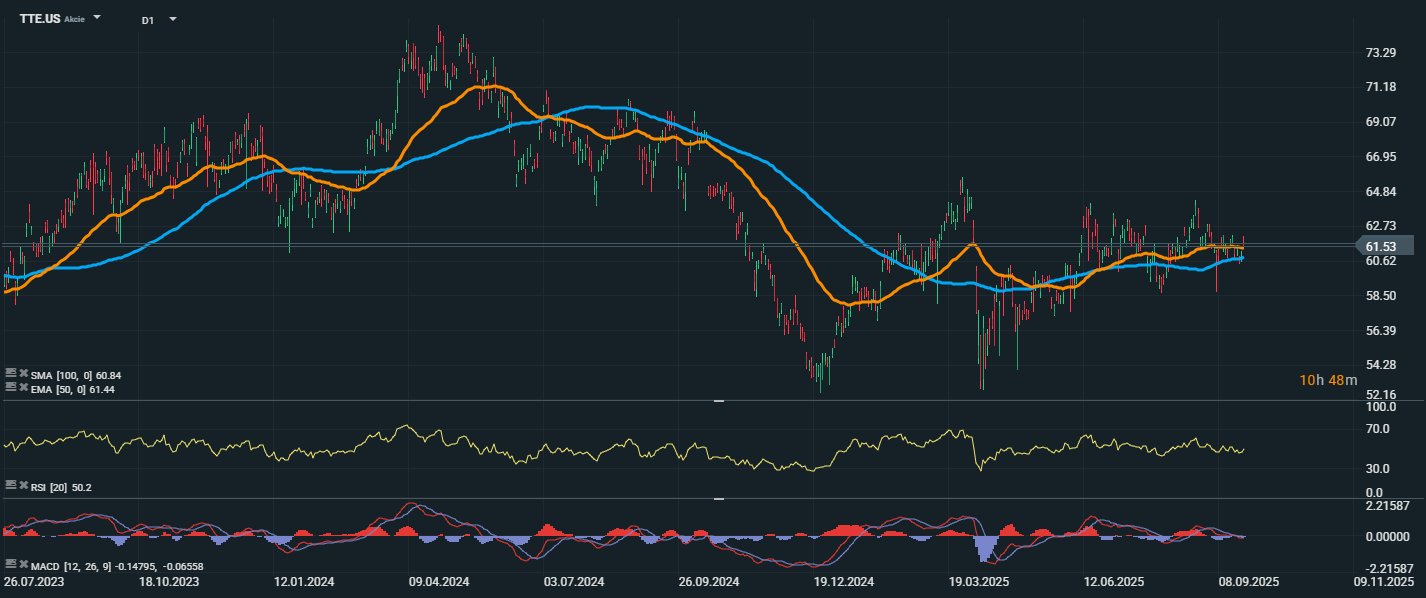
Task: Open settings icon for MACD [12, 26, 9]
Action: pos(10,565)
